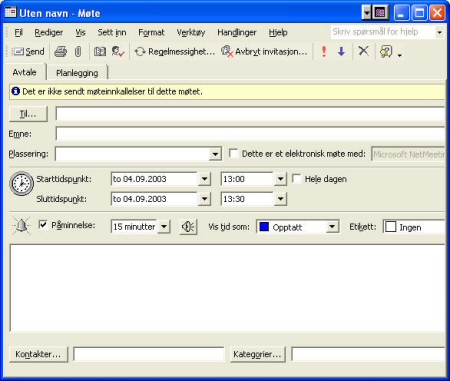The height and width of the screenshot is (381, 450).
Task: Expand toolbar options arrow next to help icon
Action: 400,54
